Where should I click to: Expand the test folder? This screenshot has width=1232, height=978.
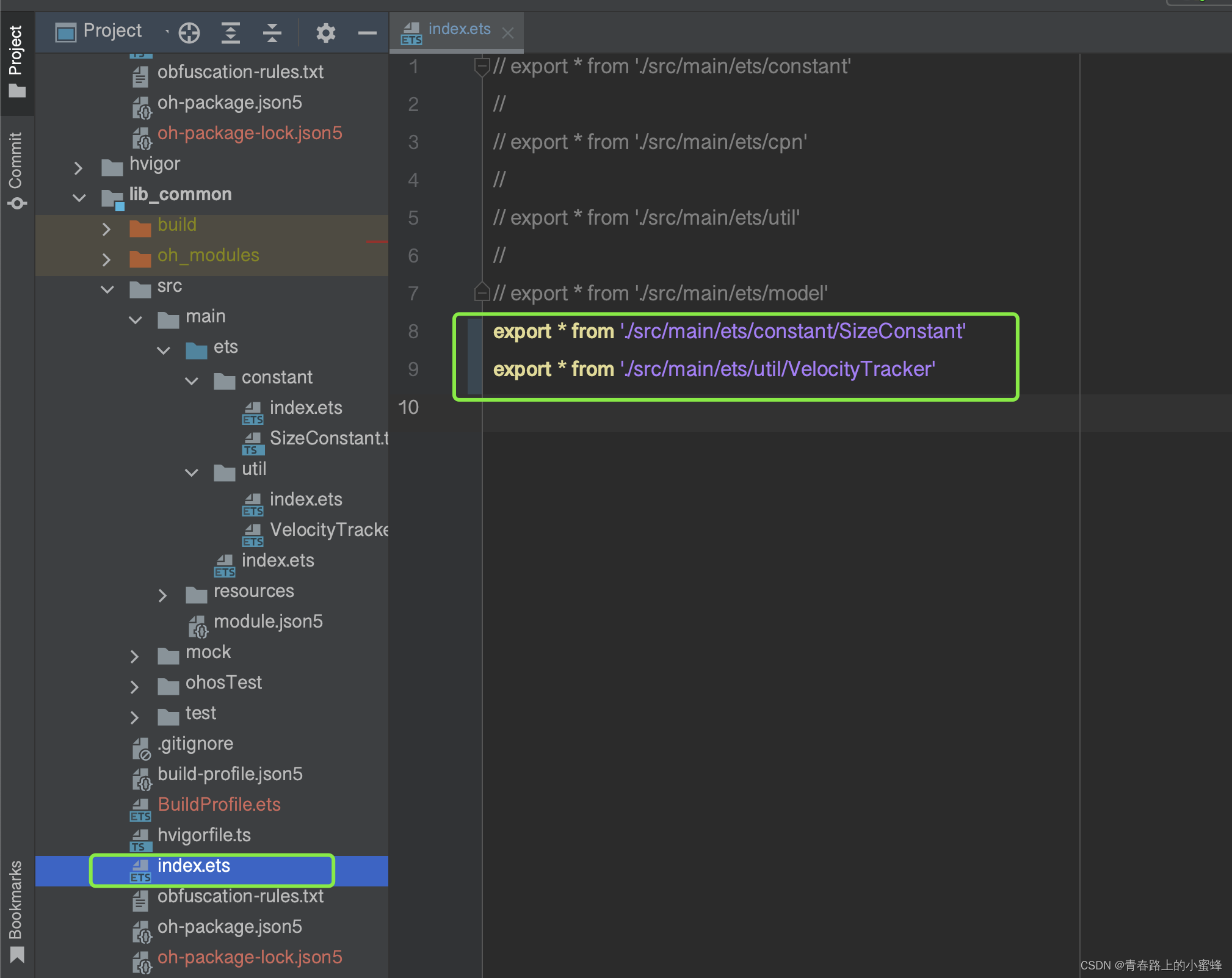(x=134, y=717)
